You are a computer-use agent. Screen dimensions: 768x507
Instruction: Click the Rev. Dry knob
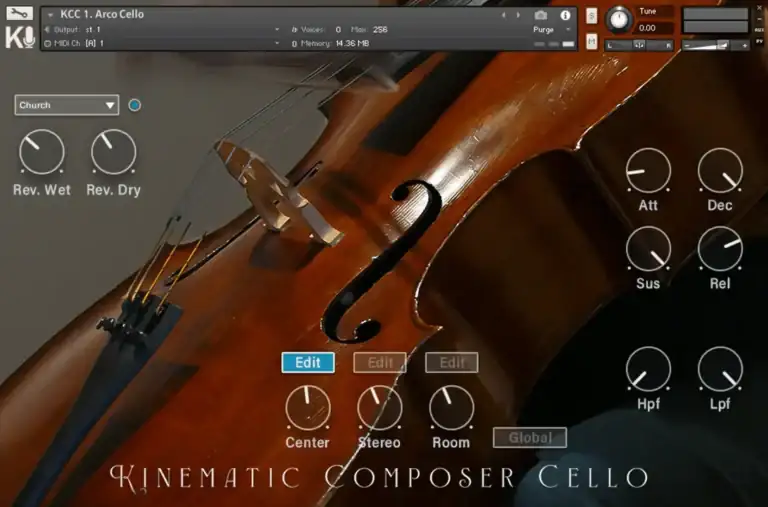(x=114, y=152)
